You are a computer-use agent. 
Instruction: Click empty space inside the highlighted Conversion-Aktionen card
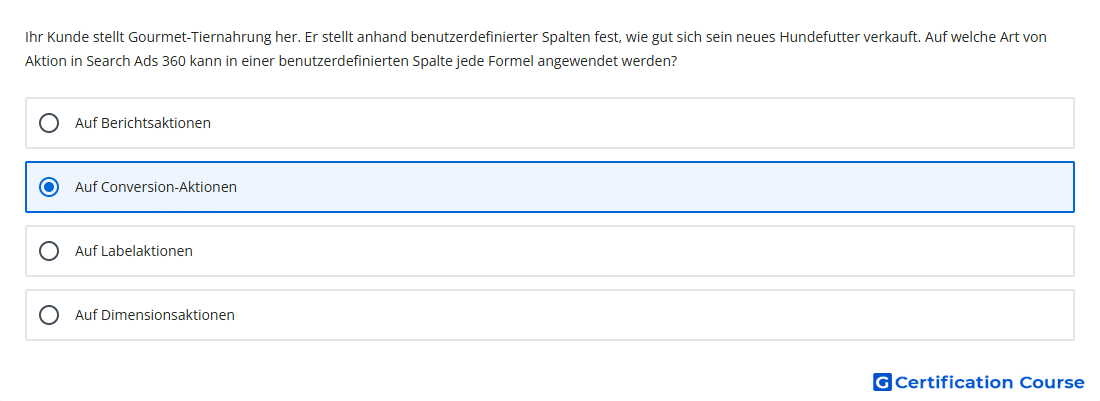coord(631,187)
